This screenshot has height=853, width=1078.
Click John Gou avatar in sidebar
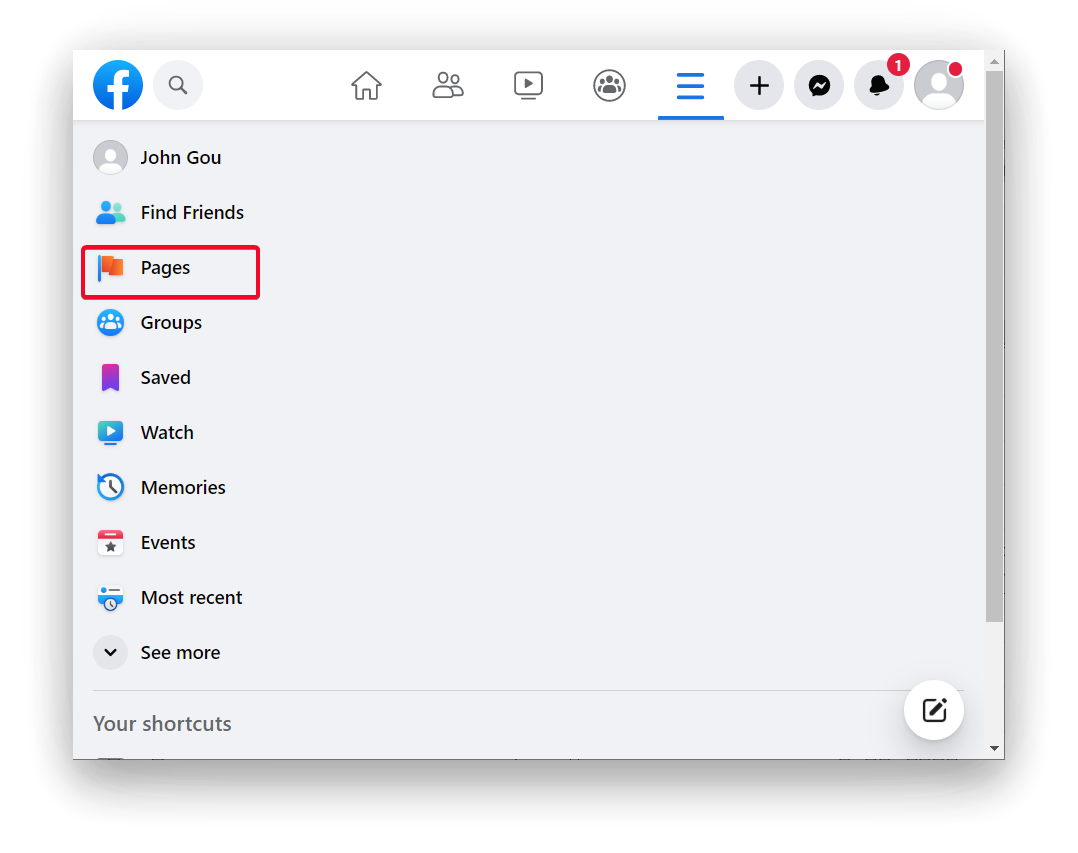point(111,157)
